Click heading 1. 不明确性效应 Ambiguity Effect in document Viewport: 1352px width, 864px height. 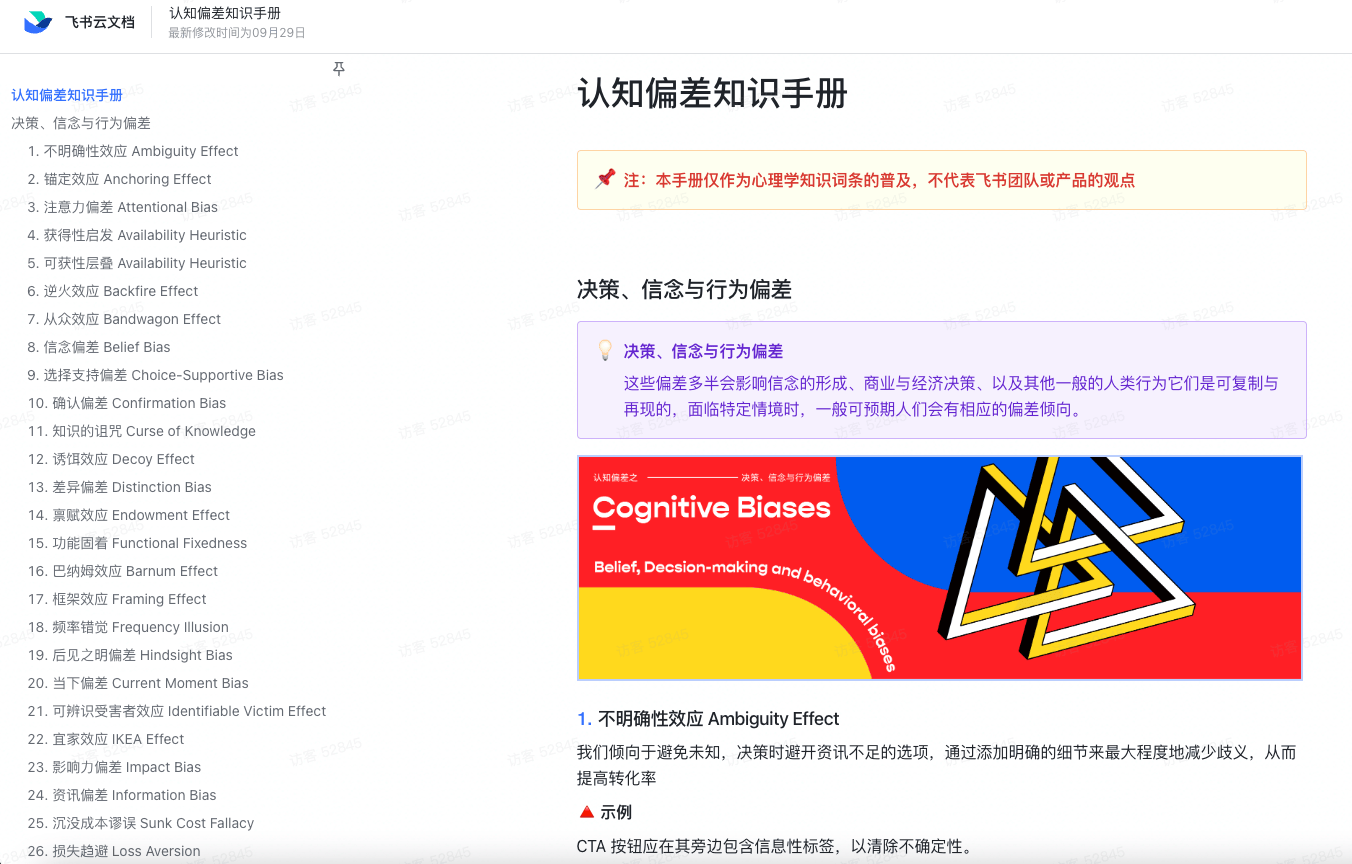[708, 719]
